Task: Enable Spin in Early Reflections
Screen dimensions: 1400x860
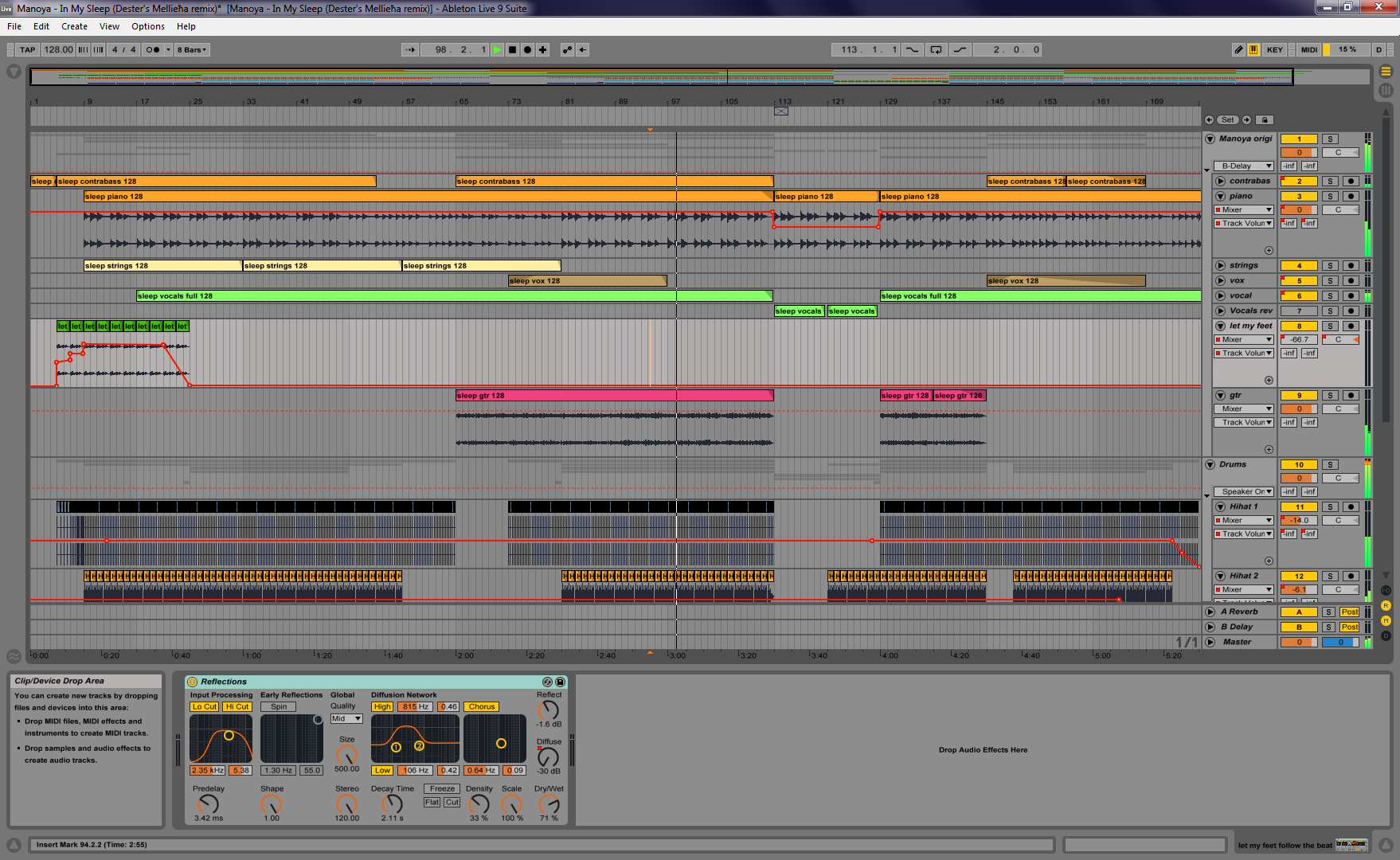Action: pos(279,707)
